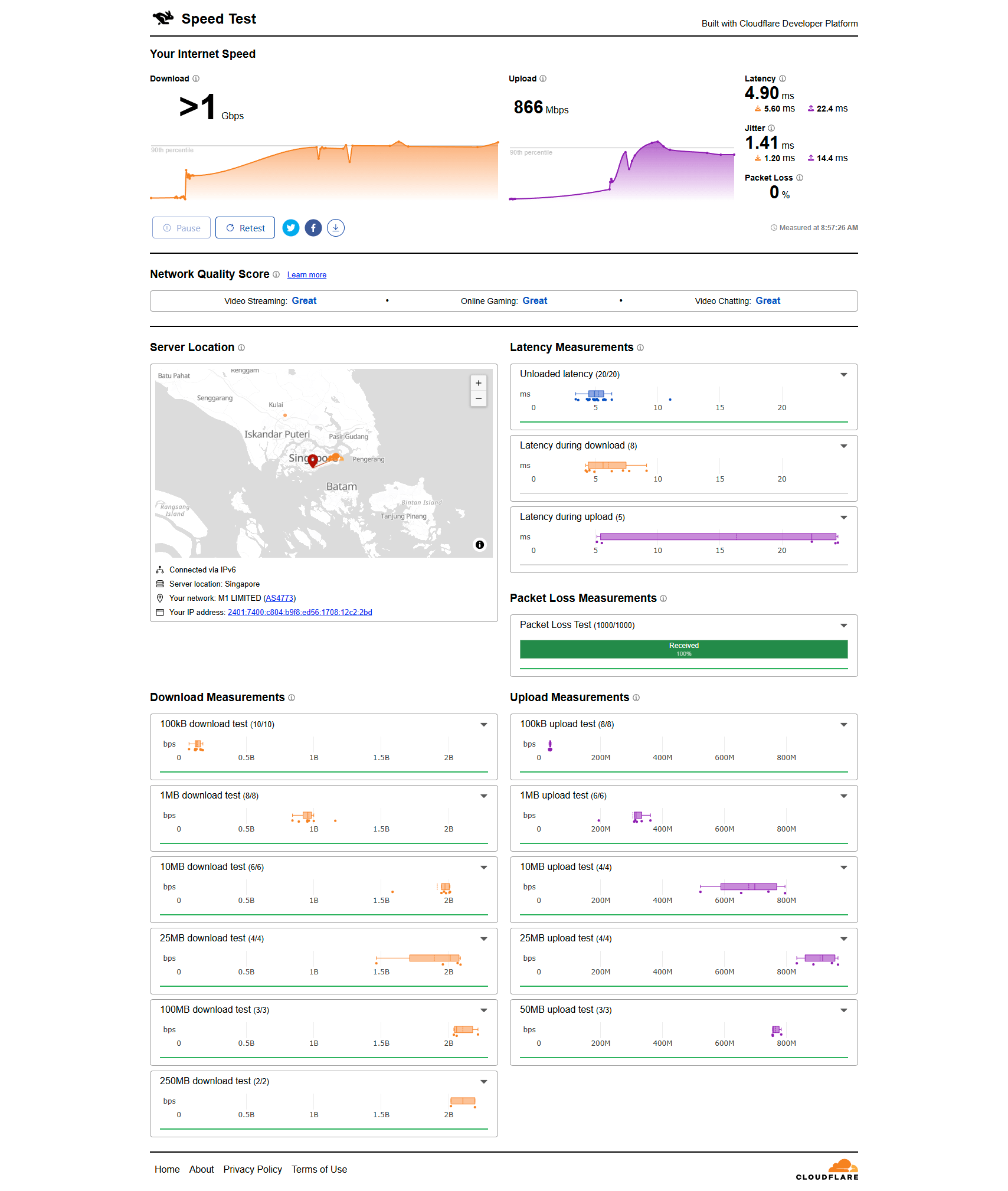Click info icon next to Packet Loss
Image resolution: width=1008 pixels, height=1191 pixels.
pos(800,178)
